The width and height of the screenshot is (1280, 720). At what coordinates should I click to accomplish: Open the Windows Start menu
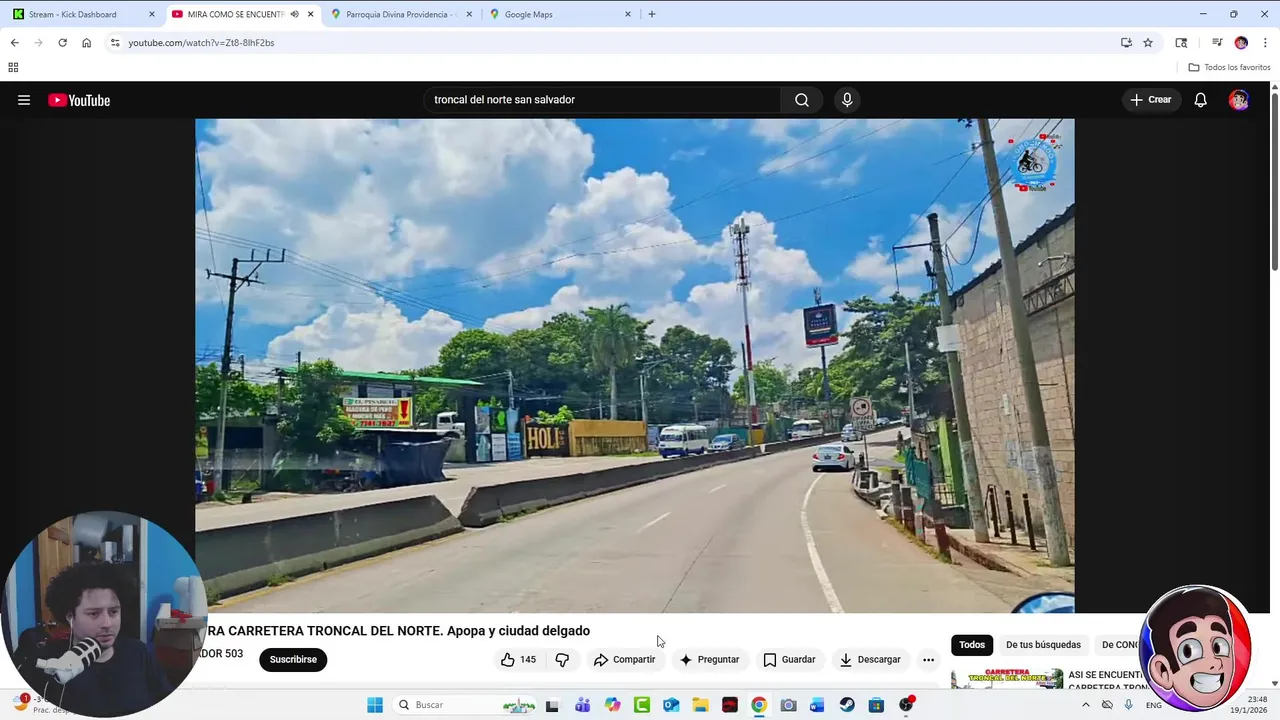tap(375, 705)
